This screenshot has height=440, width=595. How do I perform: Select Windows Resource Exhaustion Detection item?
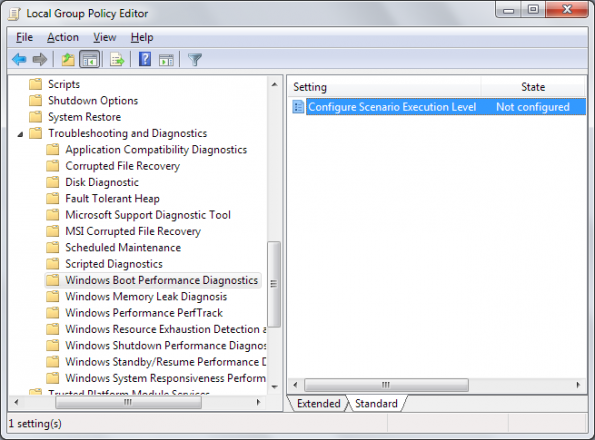pos(165,329)
